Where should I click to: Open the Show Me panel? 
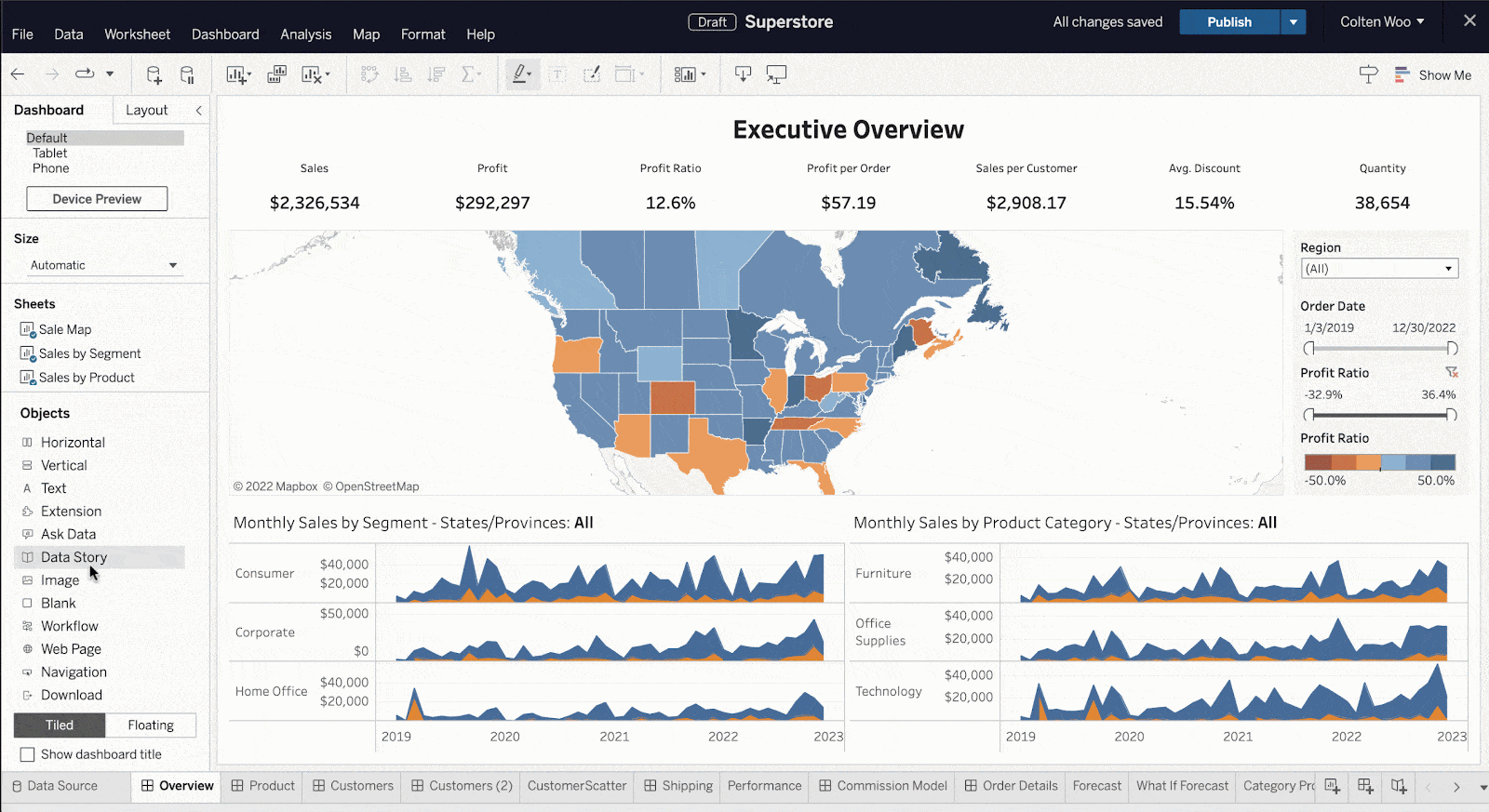click(x=1433, y=74)
